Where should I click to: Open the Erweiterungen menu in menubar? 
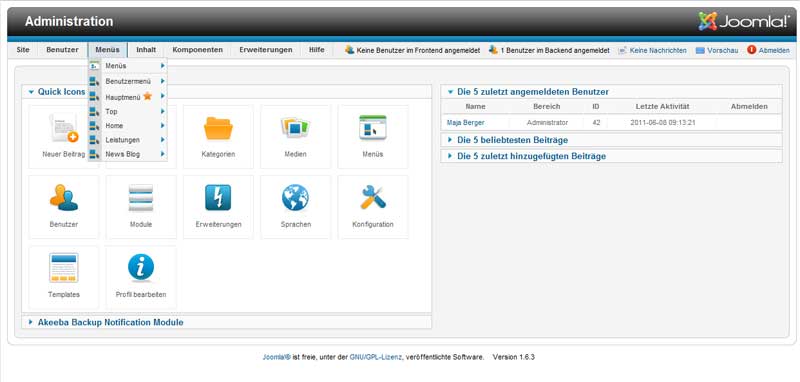click(266, 50)
